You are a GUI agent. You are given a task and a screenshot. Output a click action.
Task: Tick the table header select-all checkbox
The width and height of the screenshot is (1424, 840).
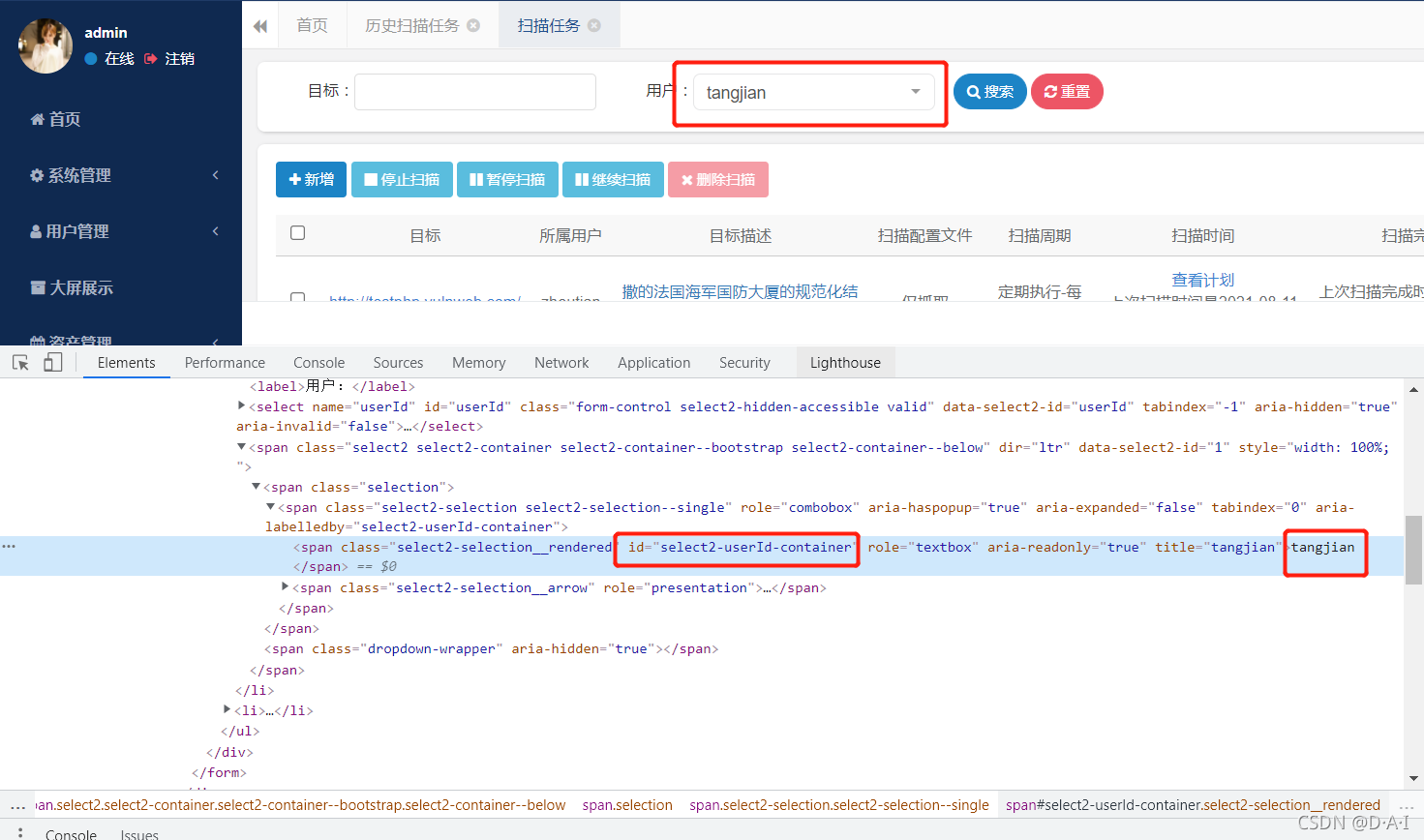point(298,233)
